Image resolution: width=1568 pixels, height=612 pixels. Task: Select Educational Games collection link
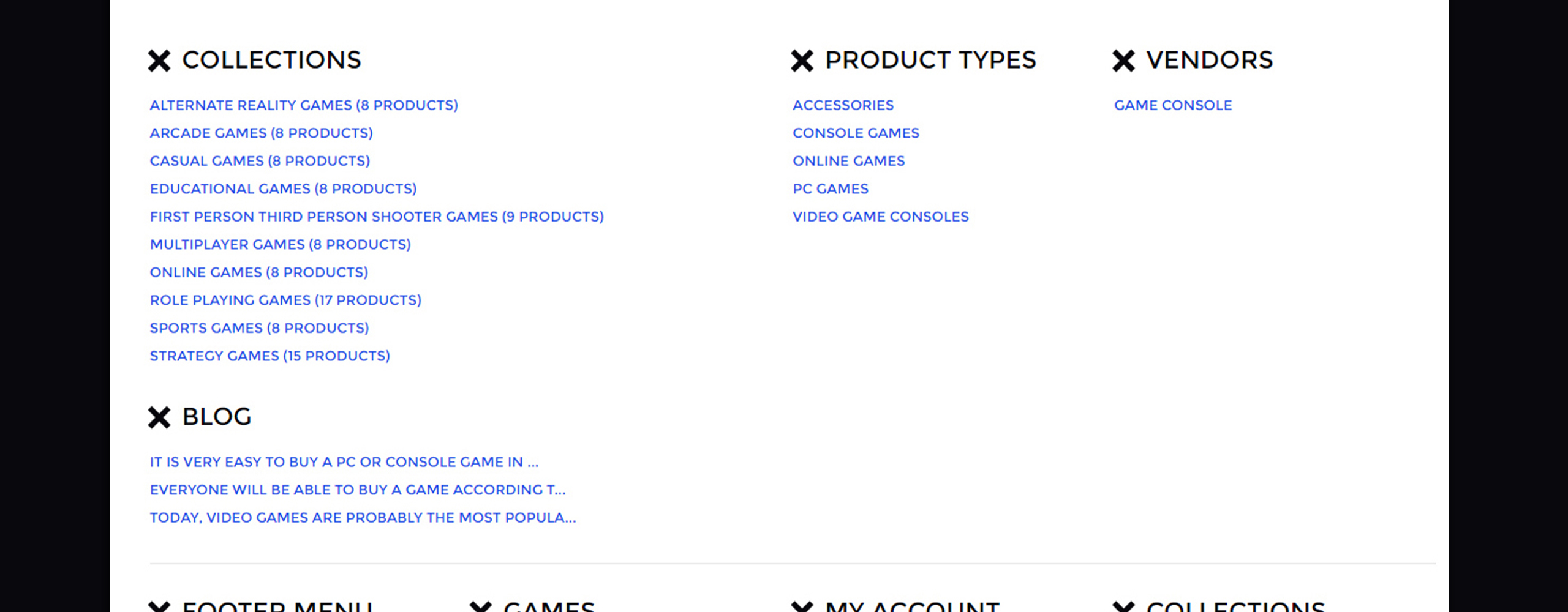click(283, 188)
